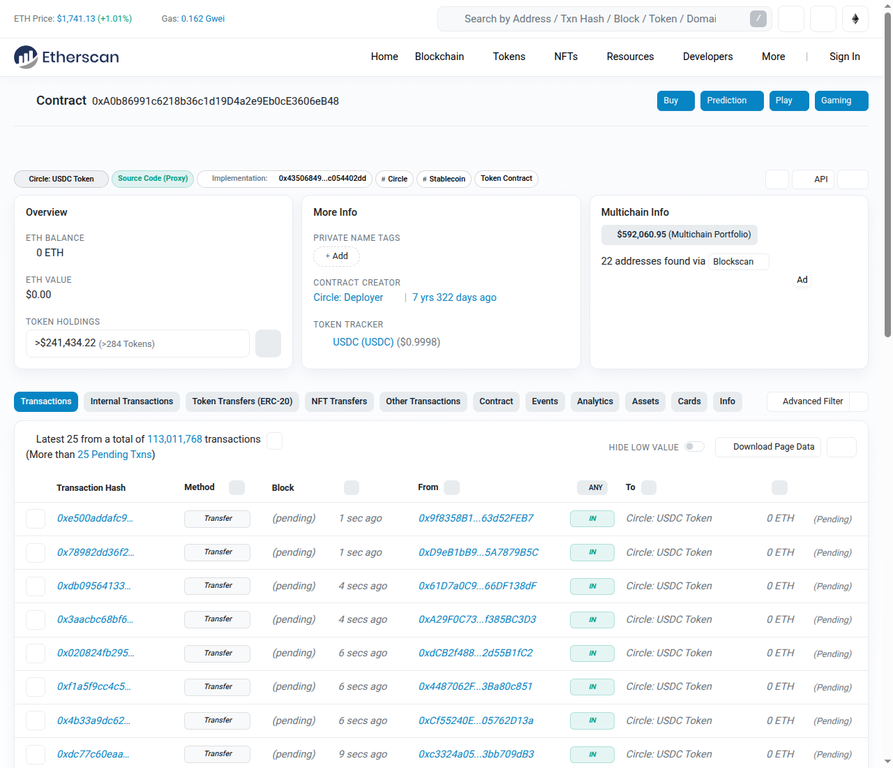Switch to NFT Transfers tab
893x768 pixels.
(x=339, y=401)
